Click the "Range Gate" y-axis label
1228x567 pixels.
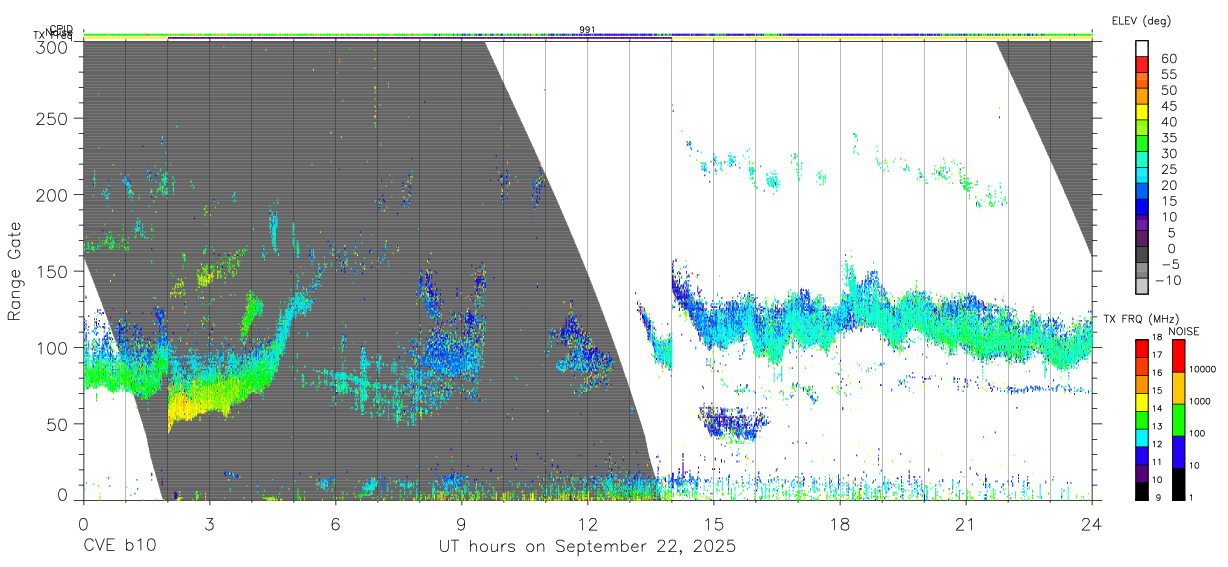click(x=16, y=271)
